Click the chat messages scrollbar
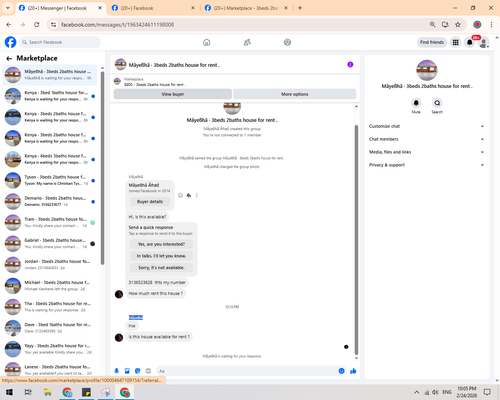Image resolution: width=500 pixels, height=400 pixels. (x=356, y=240)
